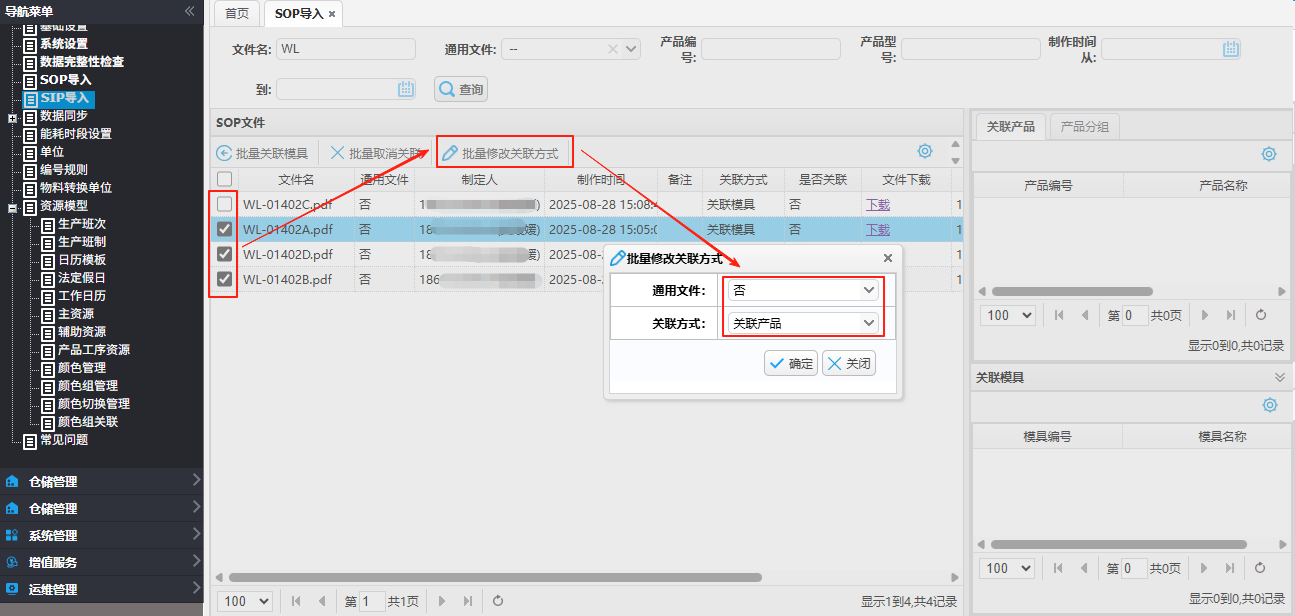Click the gear icon in 关联模具 panel

tap(1269, 405)
